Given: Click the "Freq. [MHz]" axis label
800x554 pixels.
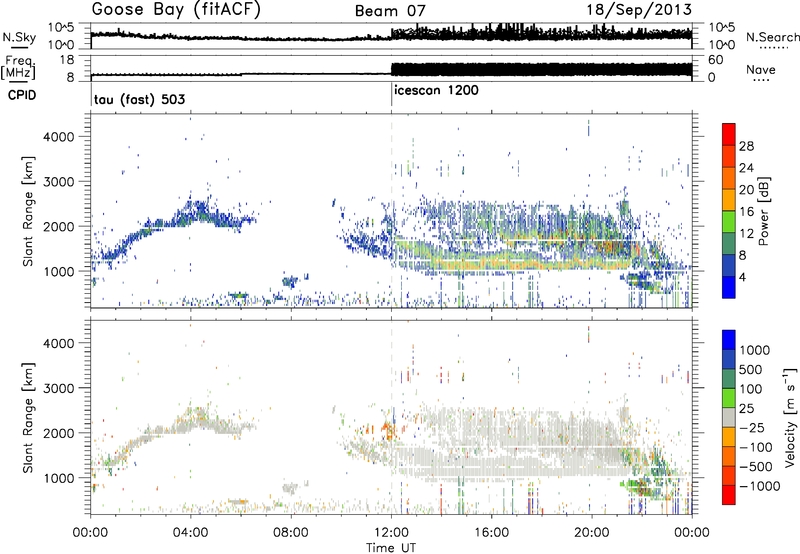Looking at the screenshot, I should 18,67.
